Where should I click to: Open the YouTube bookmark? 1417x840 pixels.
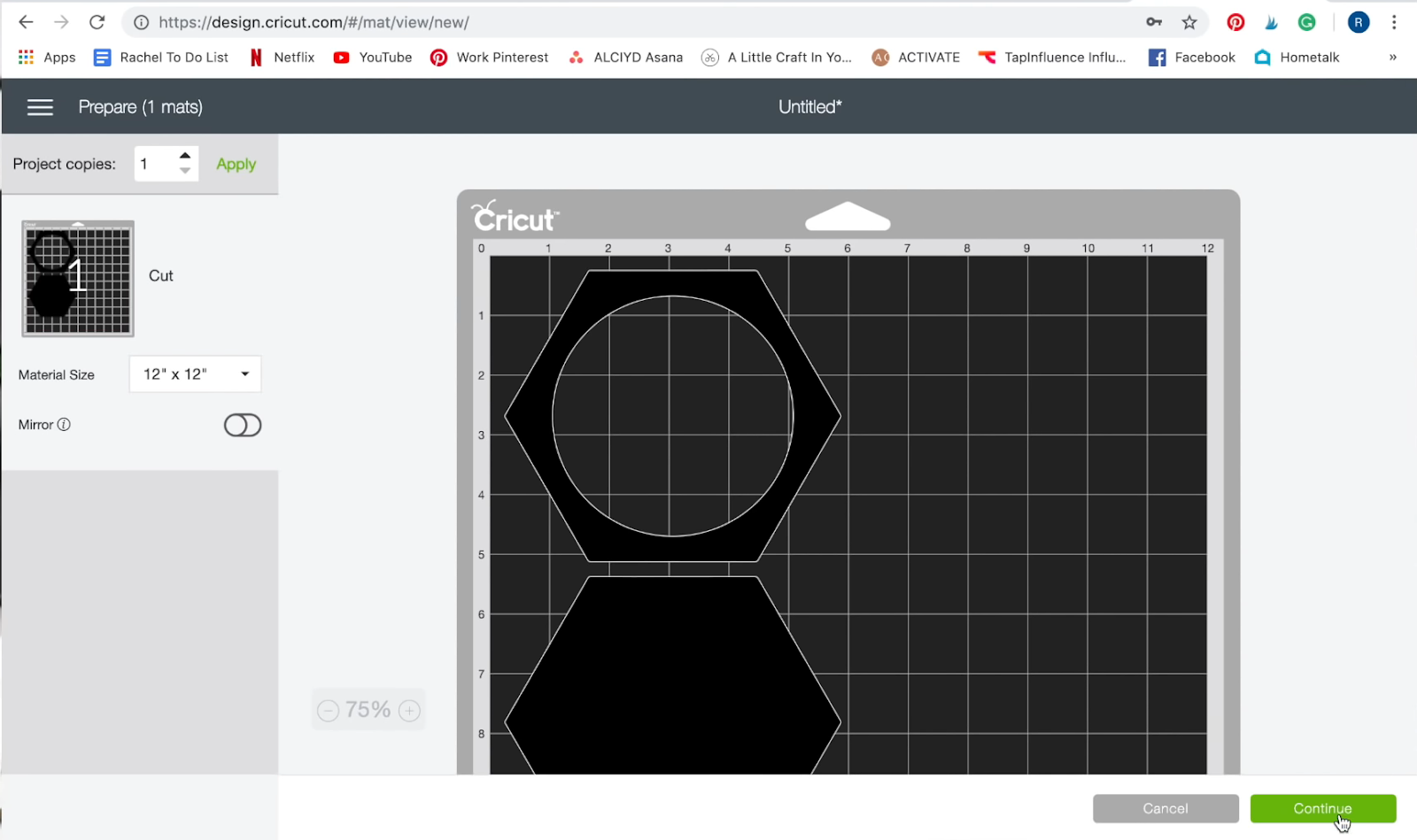tap(373, 58)
